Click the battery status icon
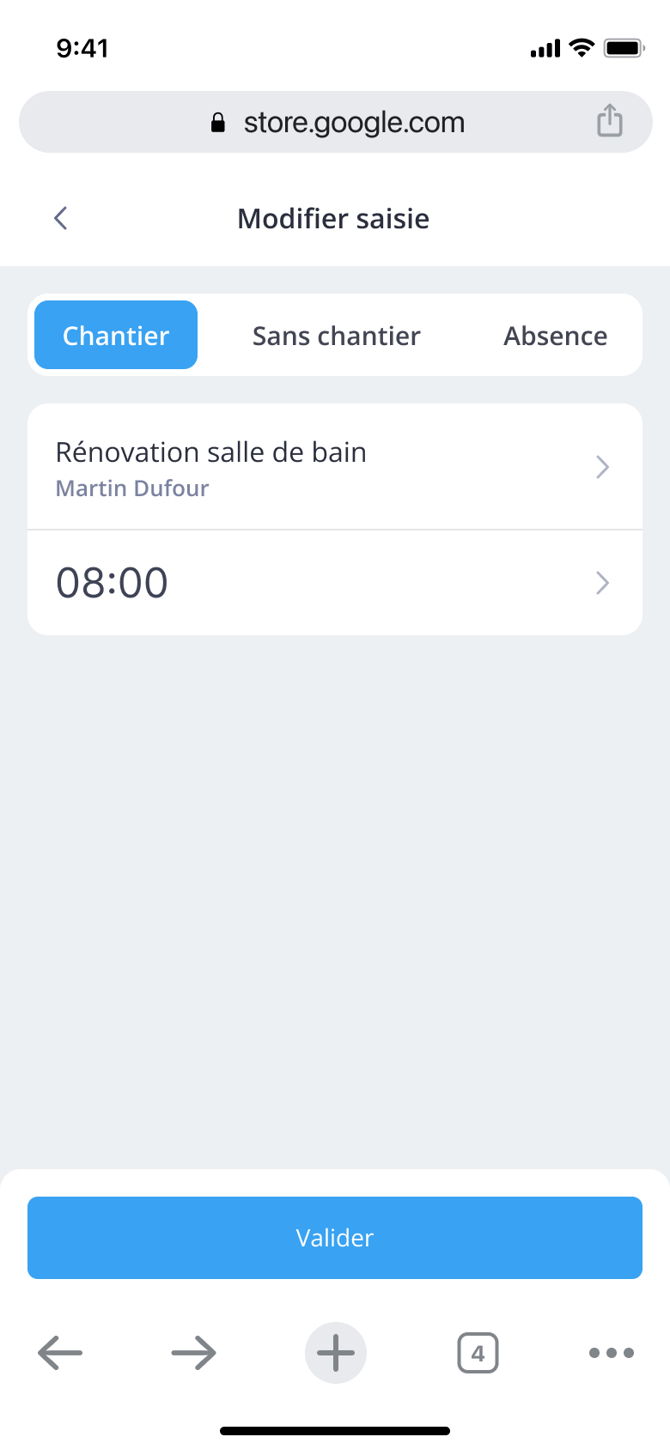Image resolution: width=670 pixels, height=1449 pixels. [x=624, y=48]
